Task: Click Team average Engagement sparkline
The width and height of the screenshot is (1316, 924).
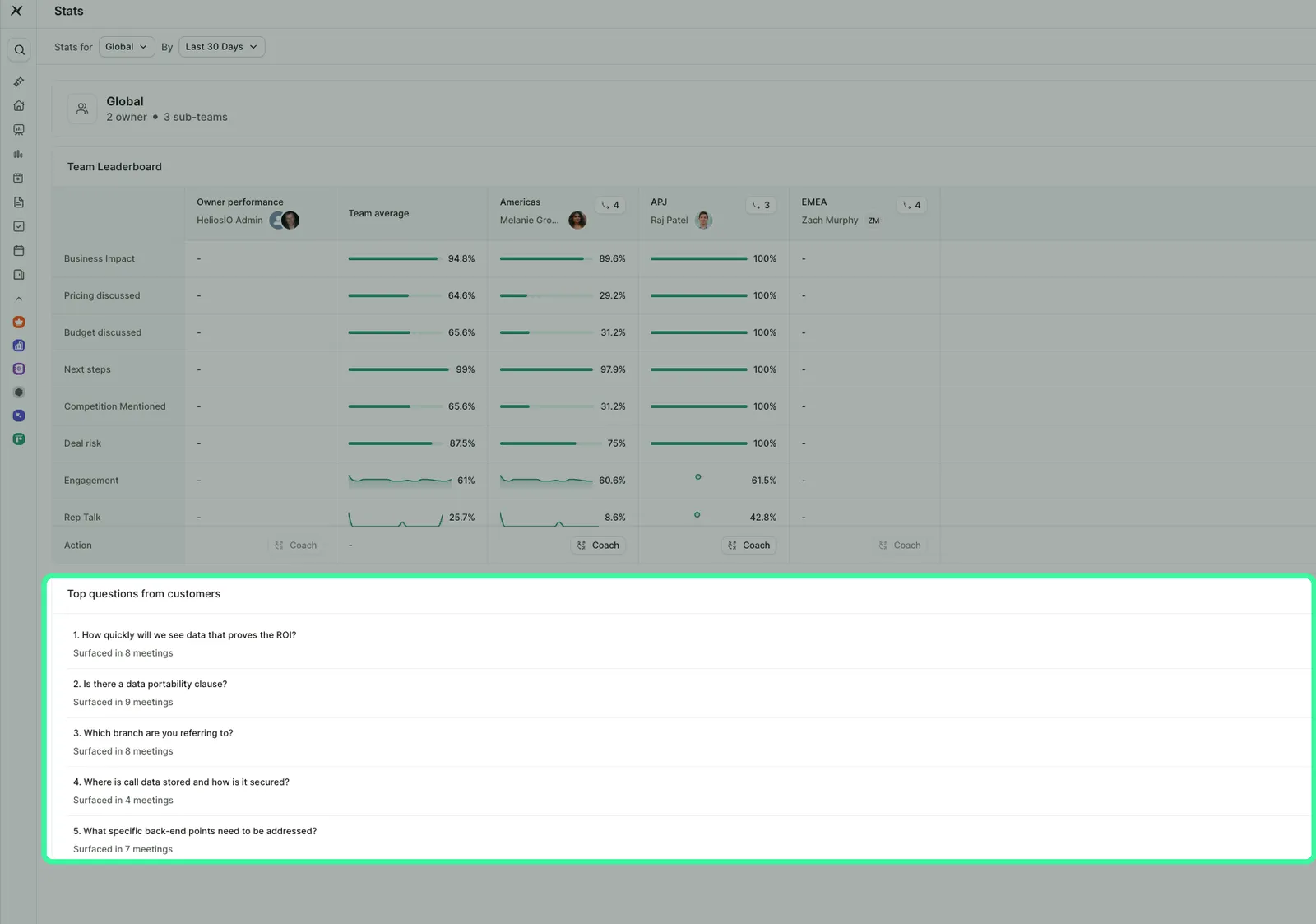Action: click(x=400, y=480)
